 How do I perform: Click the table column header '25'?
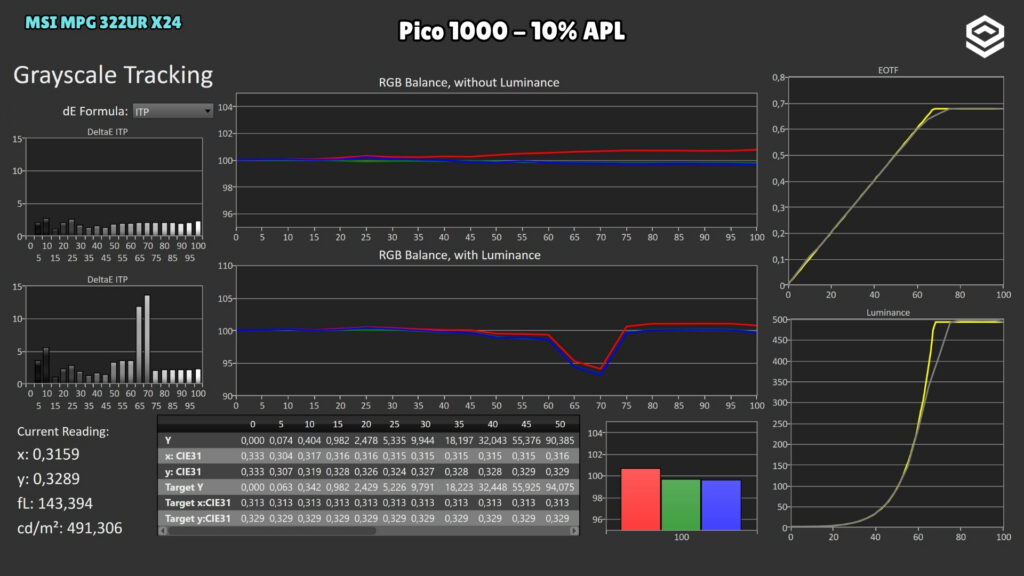click(394, 424)
